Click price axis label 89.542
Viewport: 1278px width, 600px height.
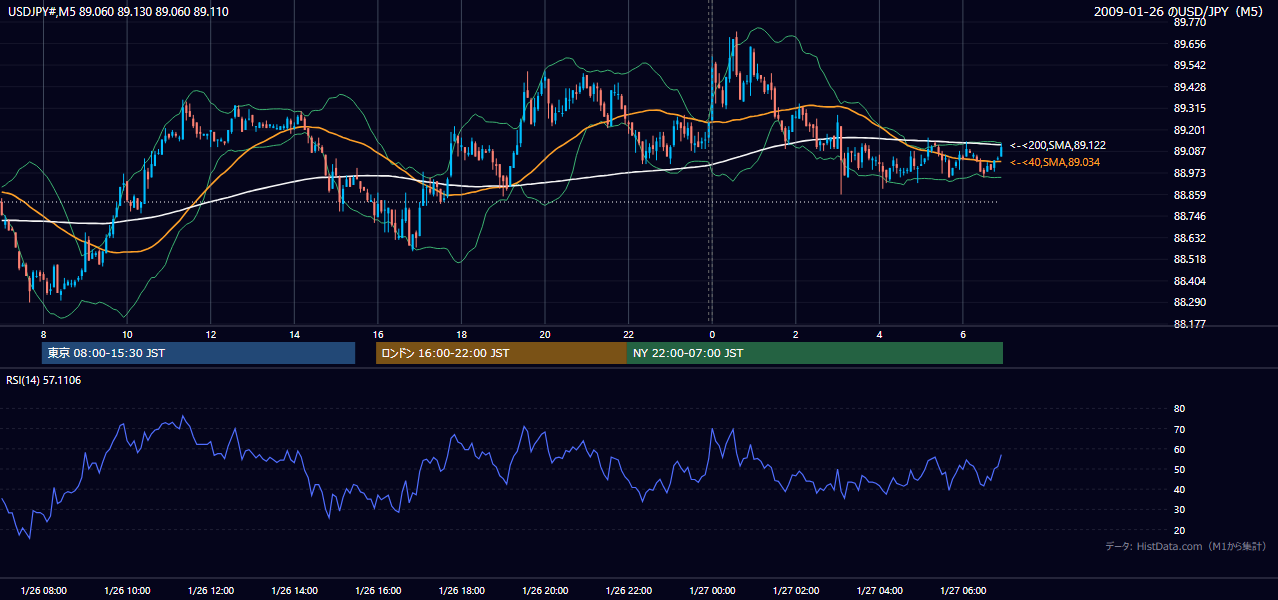click(x=1189, y=65)
